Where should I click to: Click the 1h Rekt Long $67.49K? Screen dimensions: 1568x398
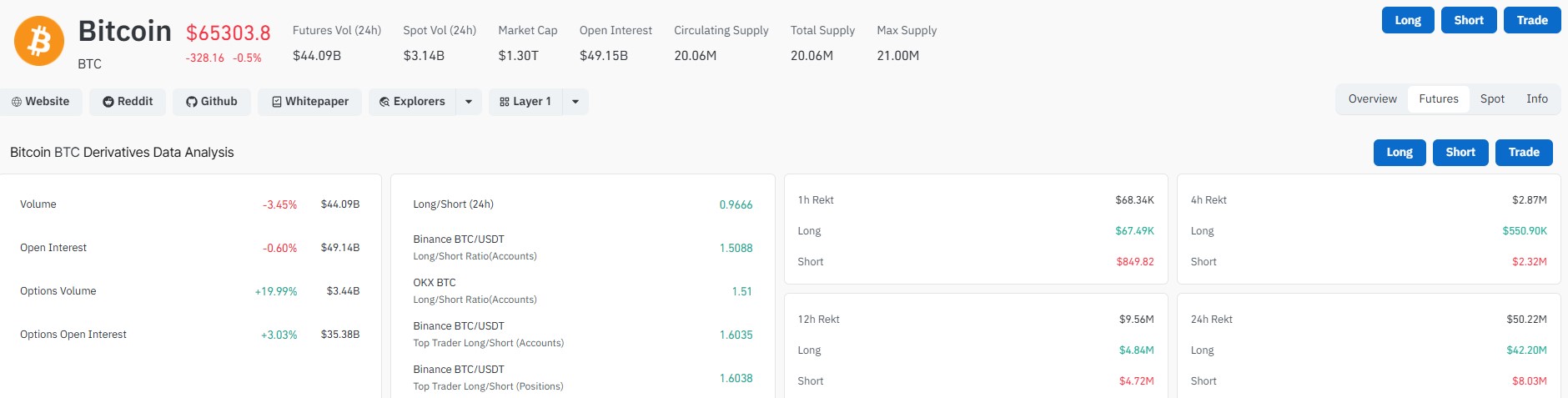[x=1134, y=231]
